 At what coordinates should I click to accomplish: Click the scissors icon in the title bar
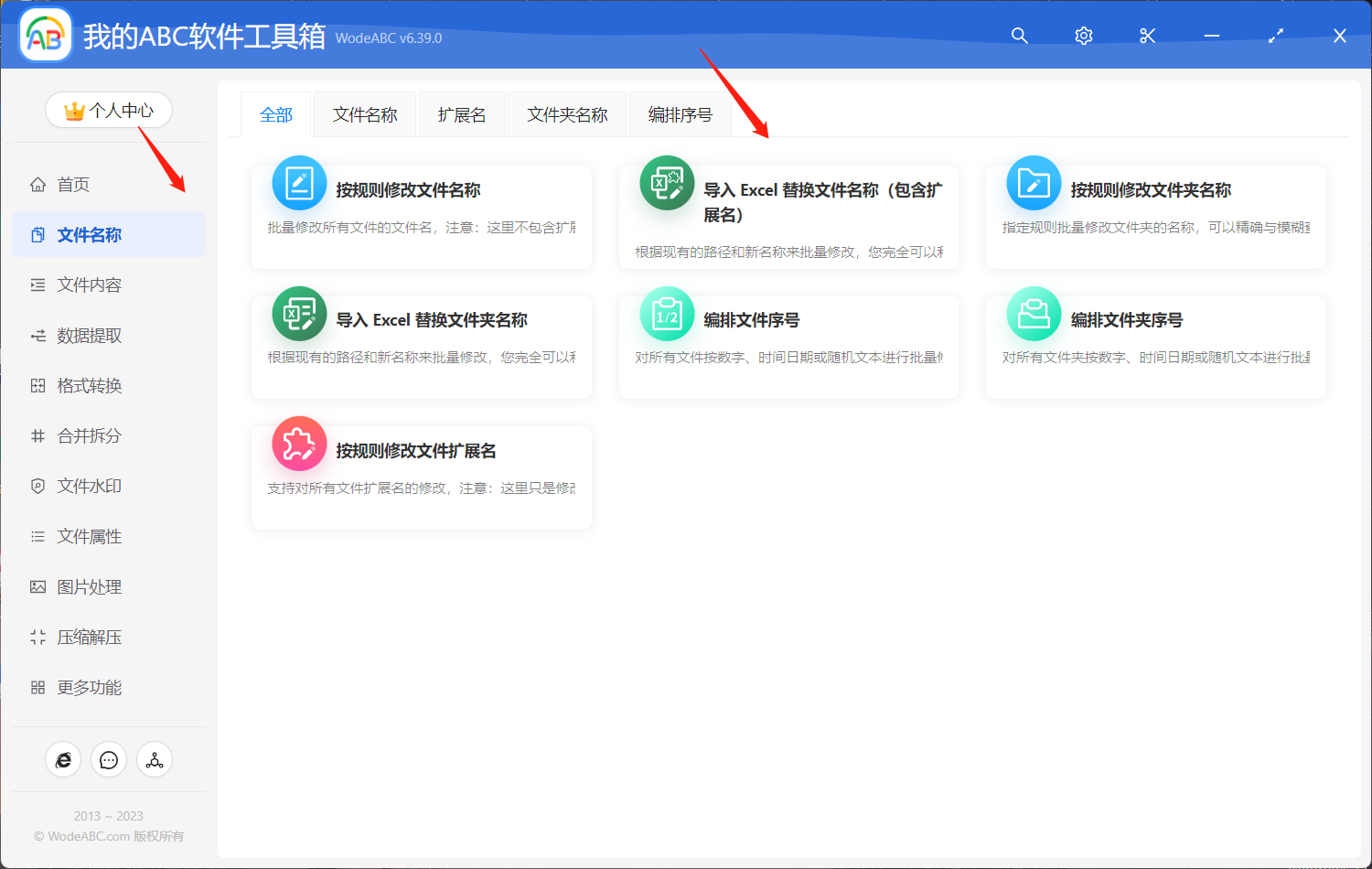[x=1147, y=36]
